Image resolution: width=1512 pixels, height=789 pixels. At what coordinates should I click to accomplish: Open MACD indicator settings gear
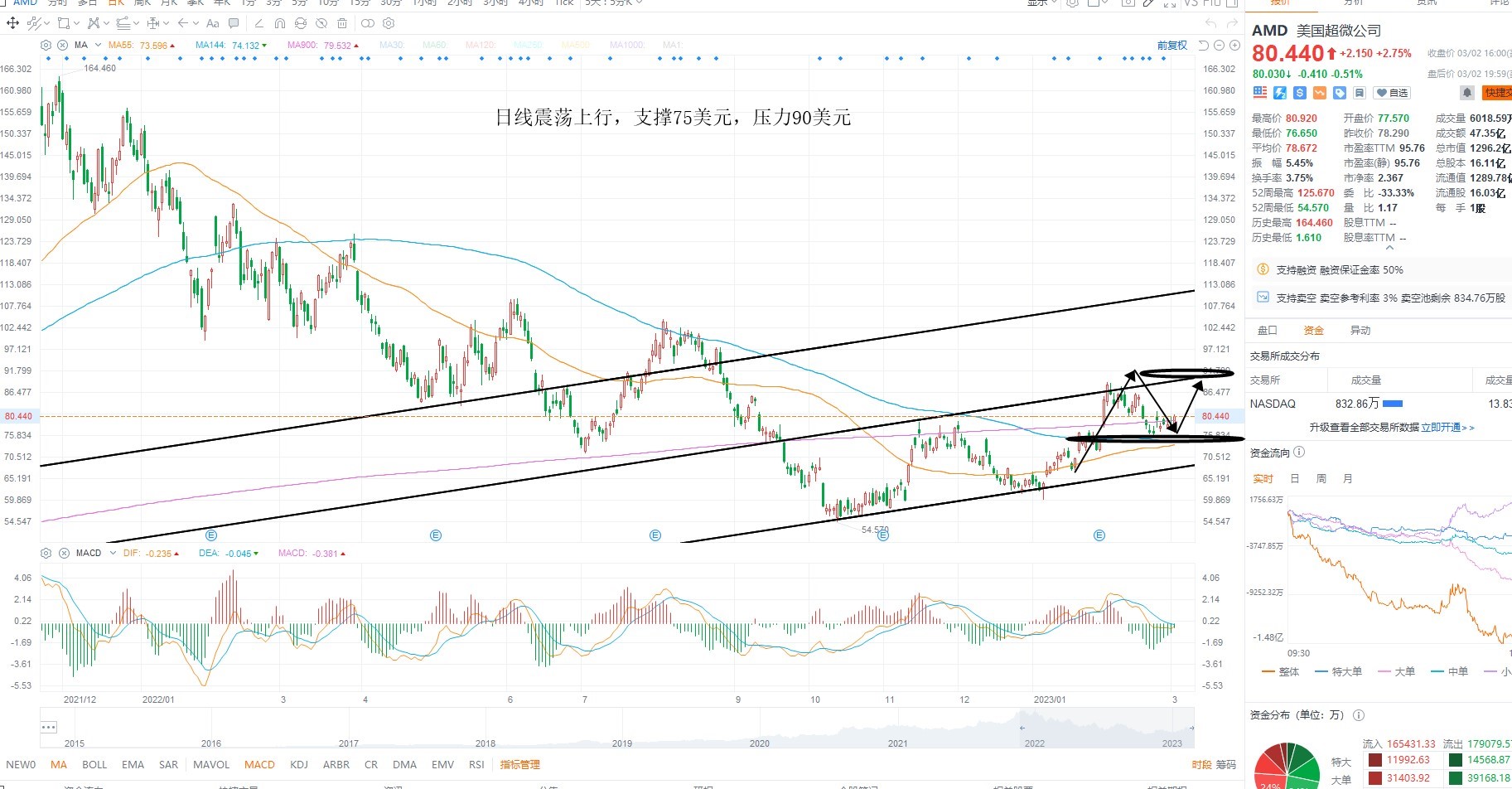46,553
